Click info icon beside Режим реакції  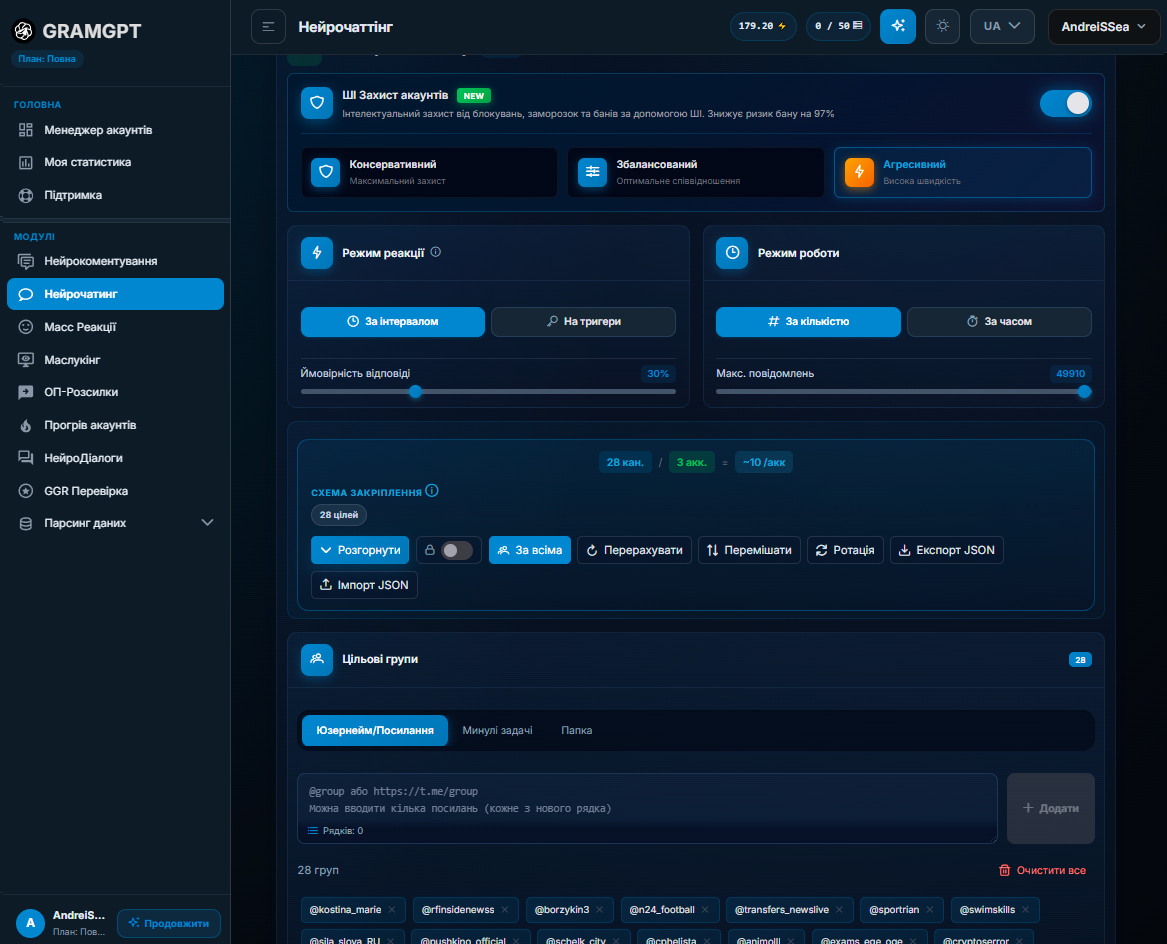436,252
